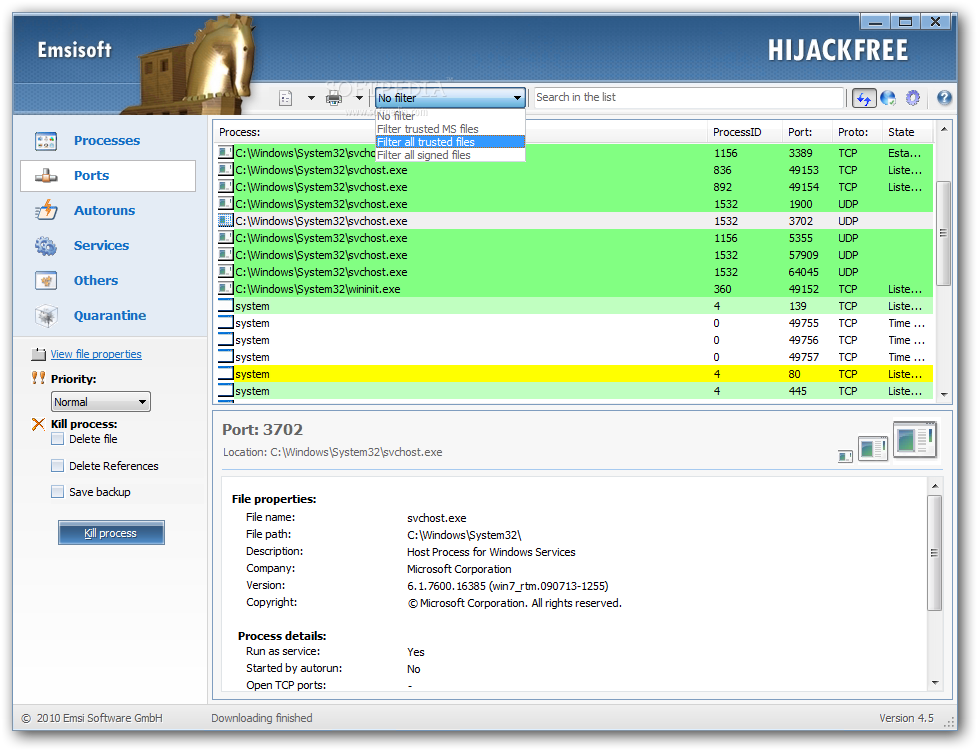Click the file properties folder icon
Image resolution: width=978 pixels, height=751 pixels.
click(x=39, y=354)
